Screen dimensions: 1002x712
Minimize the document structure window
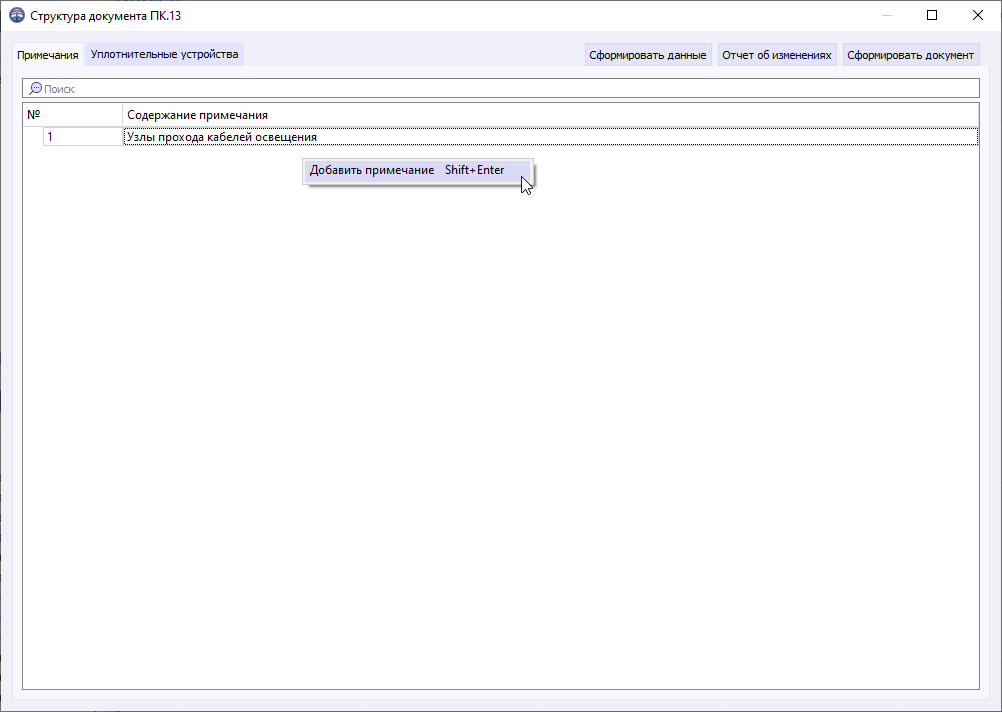(886, 15)
